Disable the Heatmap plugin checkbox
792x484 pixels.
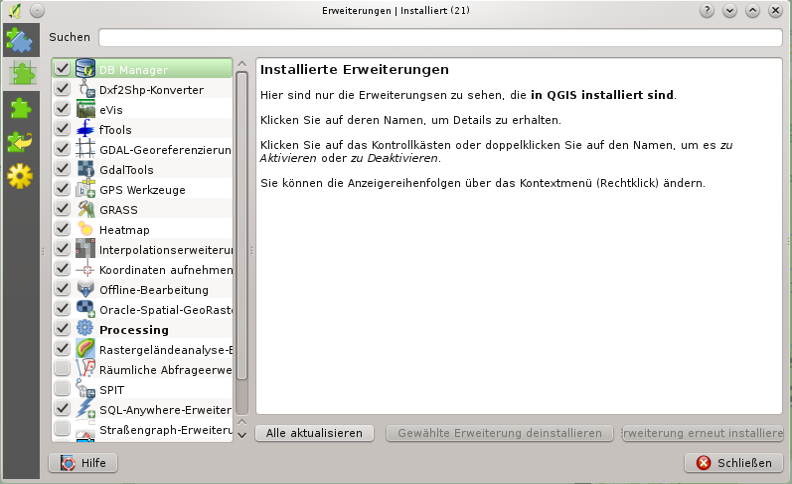62,228
